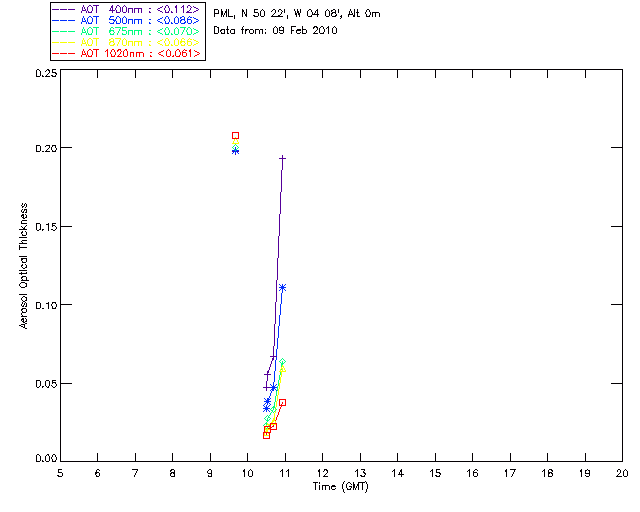640x512 pixels.
Task: Click the x-axis tick label 6
Action: [x=98, y=473]
